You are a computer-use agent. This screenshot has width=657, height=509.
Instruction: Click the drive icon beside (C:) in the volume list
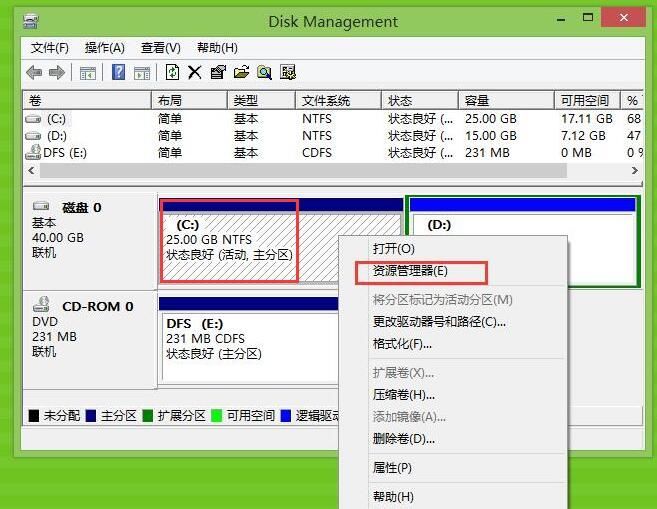(x=33, y=119)
